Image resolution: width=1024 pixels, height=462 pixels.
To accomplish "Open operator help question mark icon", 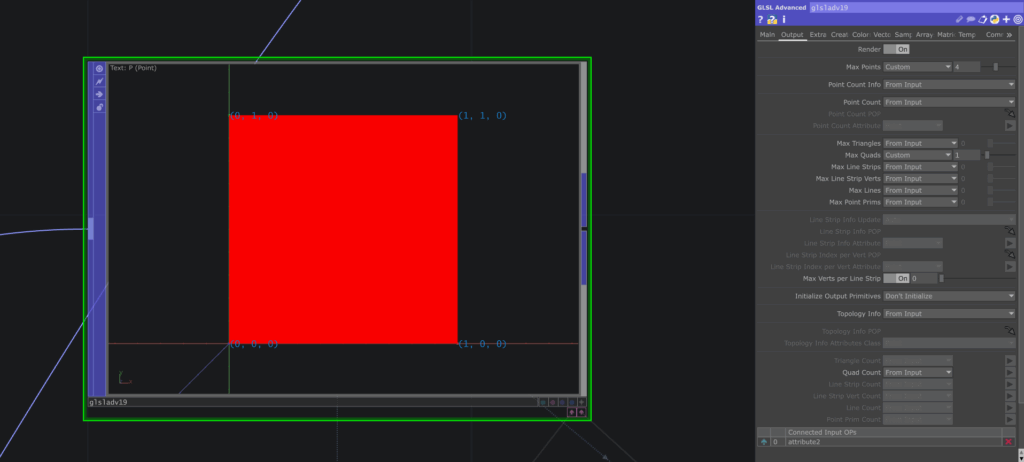I will [x=761, y=20].
